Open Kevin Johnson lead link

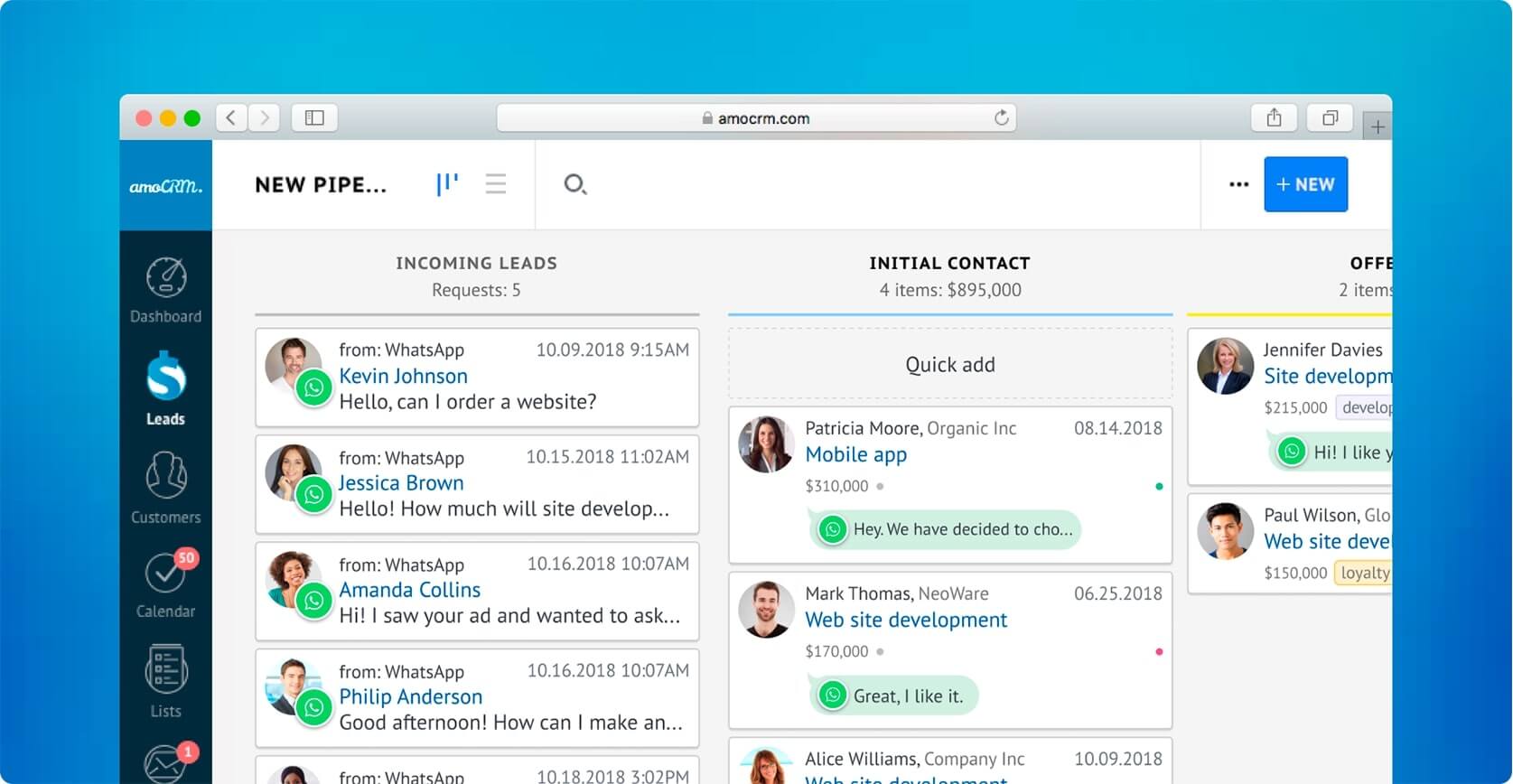403,377
